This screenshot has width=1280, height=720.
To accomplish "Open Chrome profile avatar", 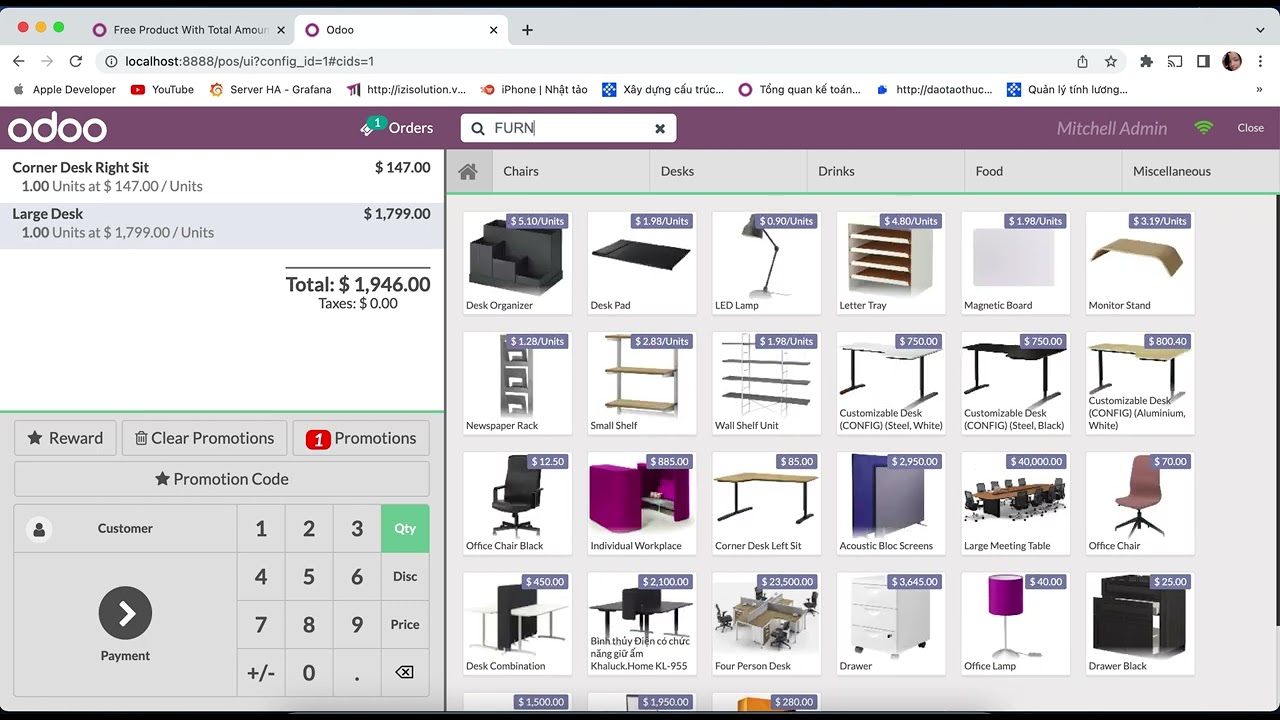I will (x=1232, y=61).
